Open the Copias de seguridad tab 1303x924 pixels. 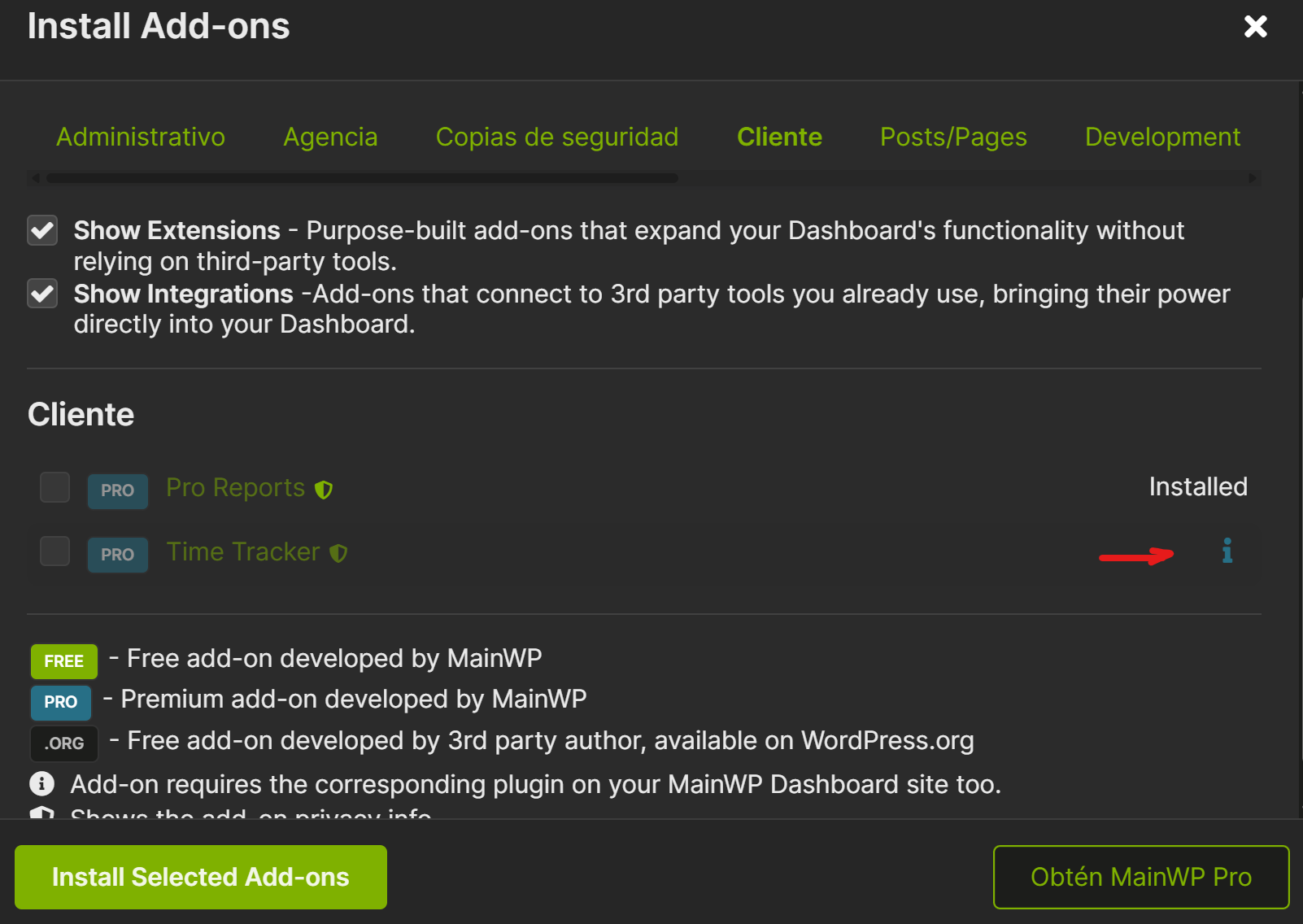pyautogui.click(x=557, y=137)
